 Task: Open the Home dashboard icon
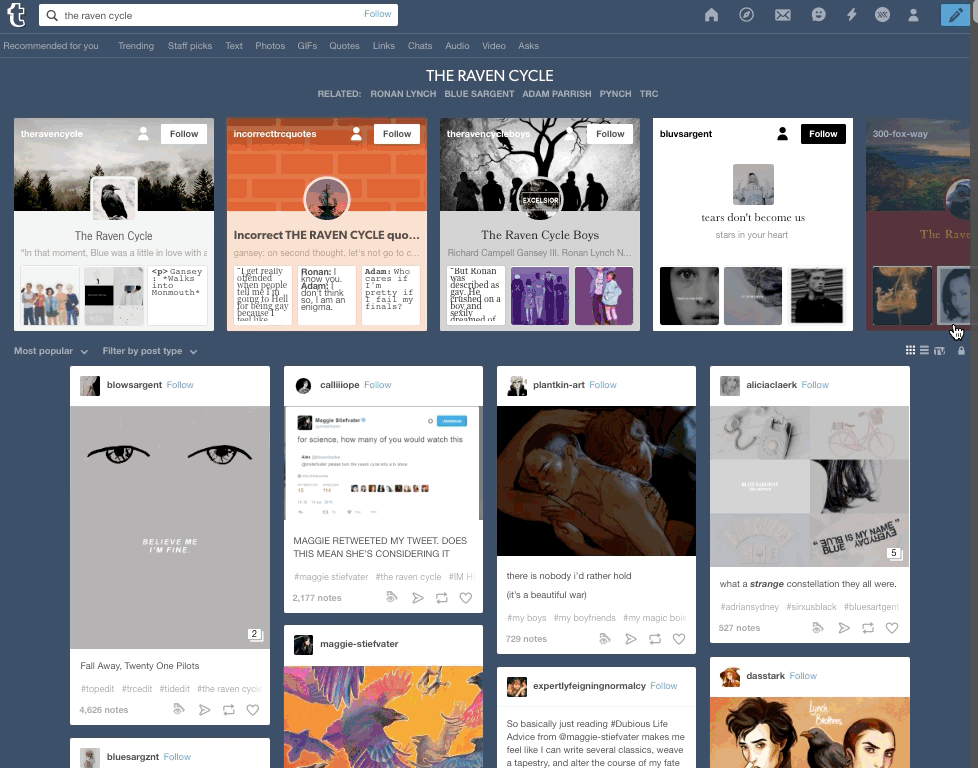[x=711, y=15]
